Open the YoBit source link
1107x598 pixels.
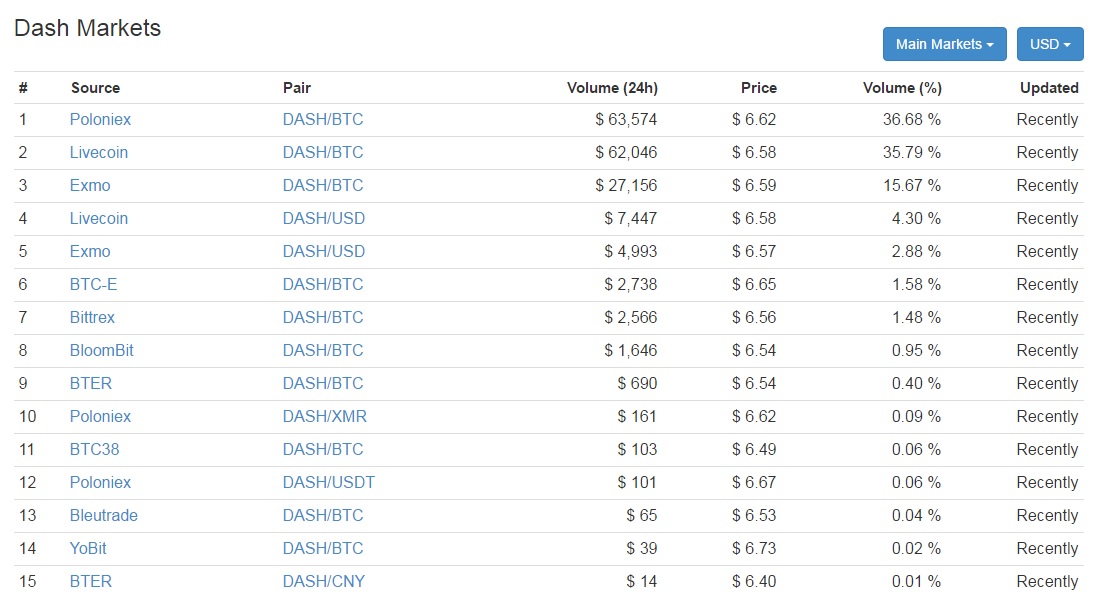pos(88,549)
